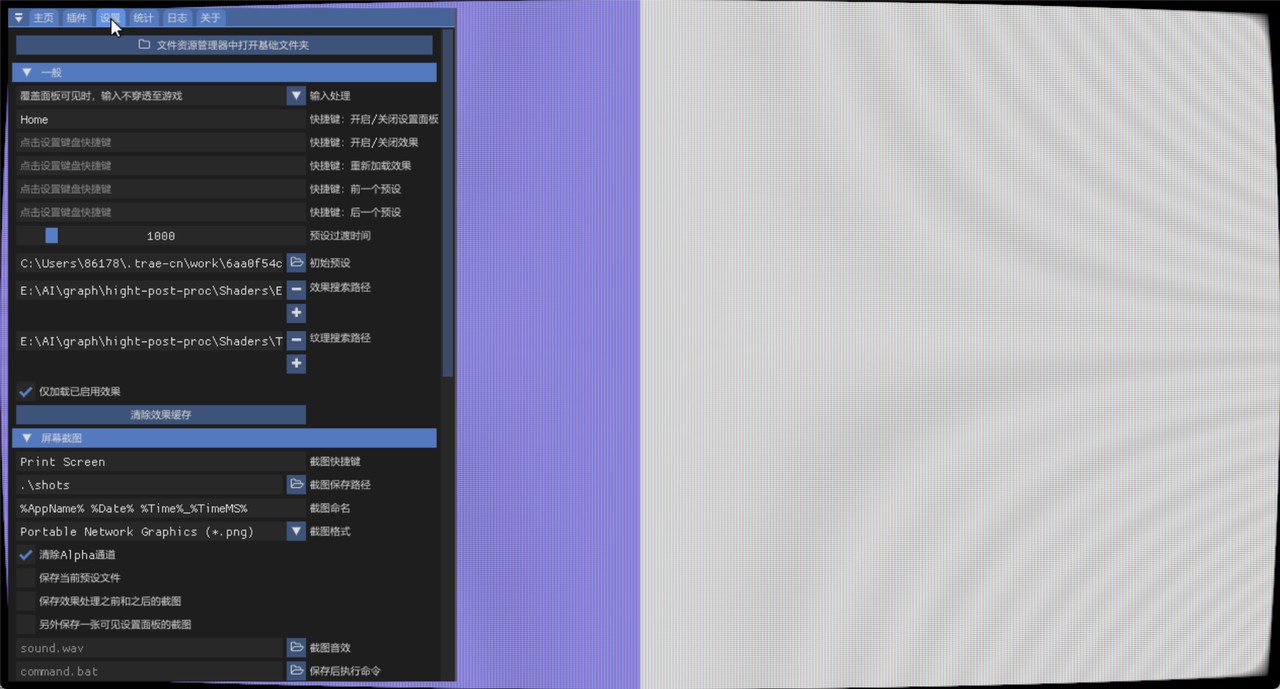
Task: Switch to the 日志 tab
Action: pos(177,18)
